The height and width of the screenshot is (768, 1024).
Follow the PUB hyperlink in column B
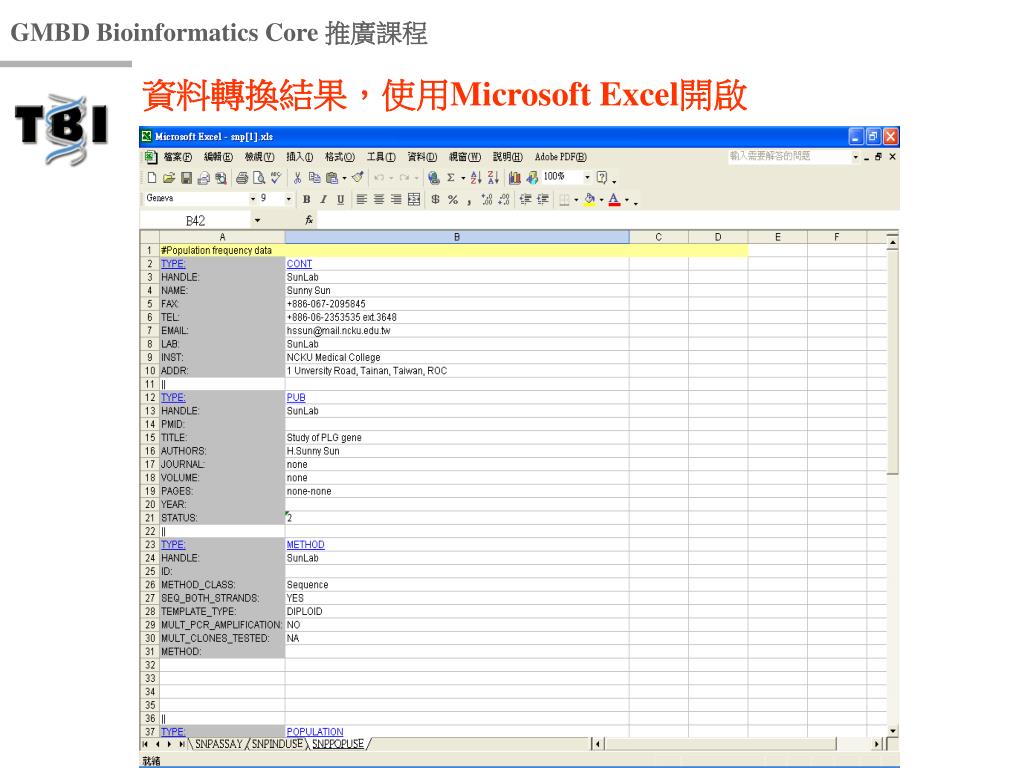296,397
